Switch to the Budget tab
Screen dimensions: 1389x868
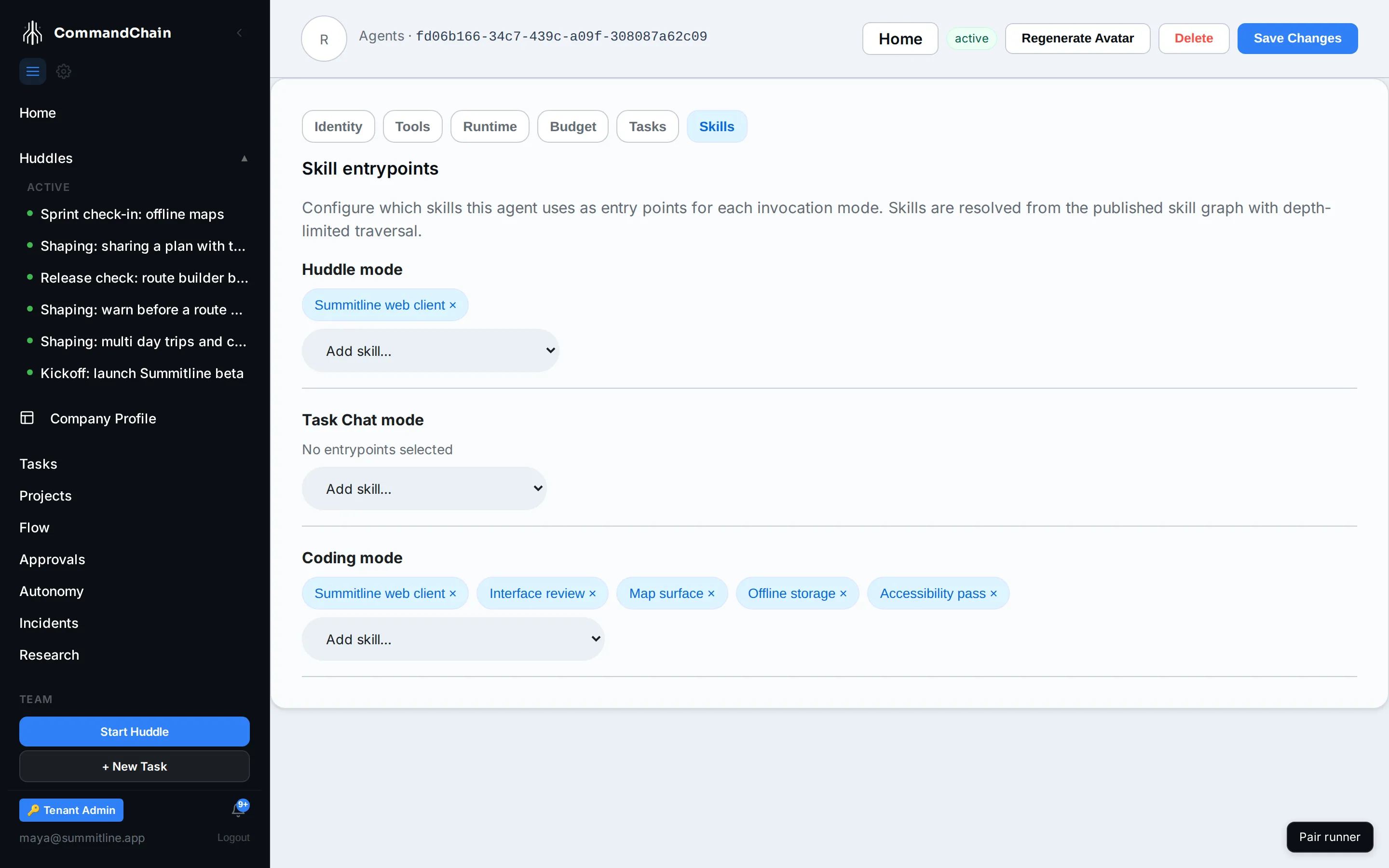(572, 126)
